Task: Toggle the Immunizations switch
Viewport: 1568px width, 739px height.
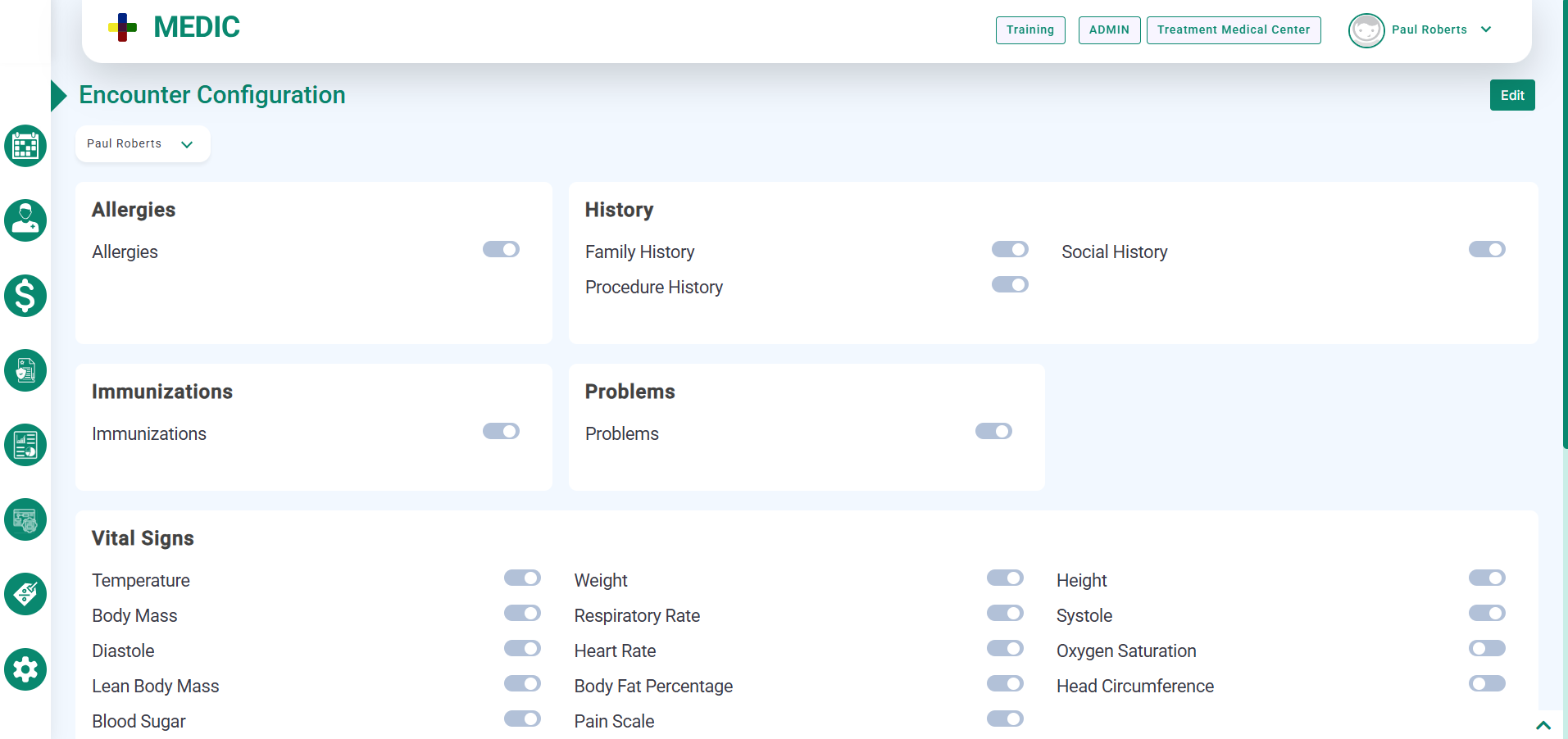Action: (501, 431)
